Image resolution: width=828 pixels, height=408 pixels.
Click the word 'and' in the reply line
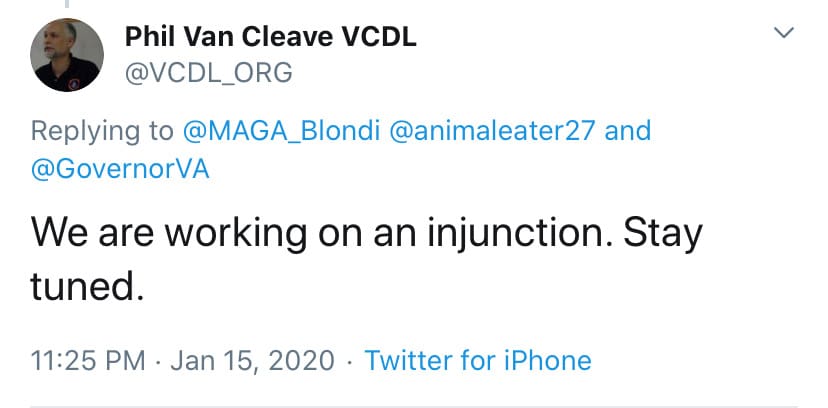(x=628, y=131)
